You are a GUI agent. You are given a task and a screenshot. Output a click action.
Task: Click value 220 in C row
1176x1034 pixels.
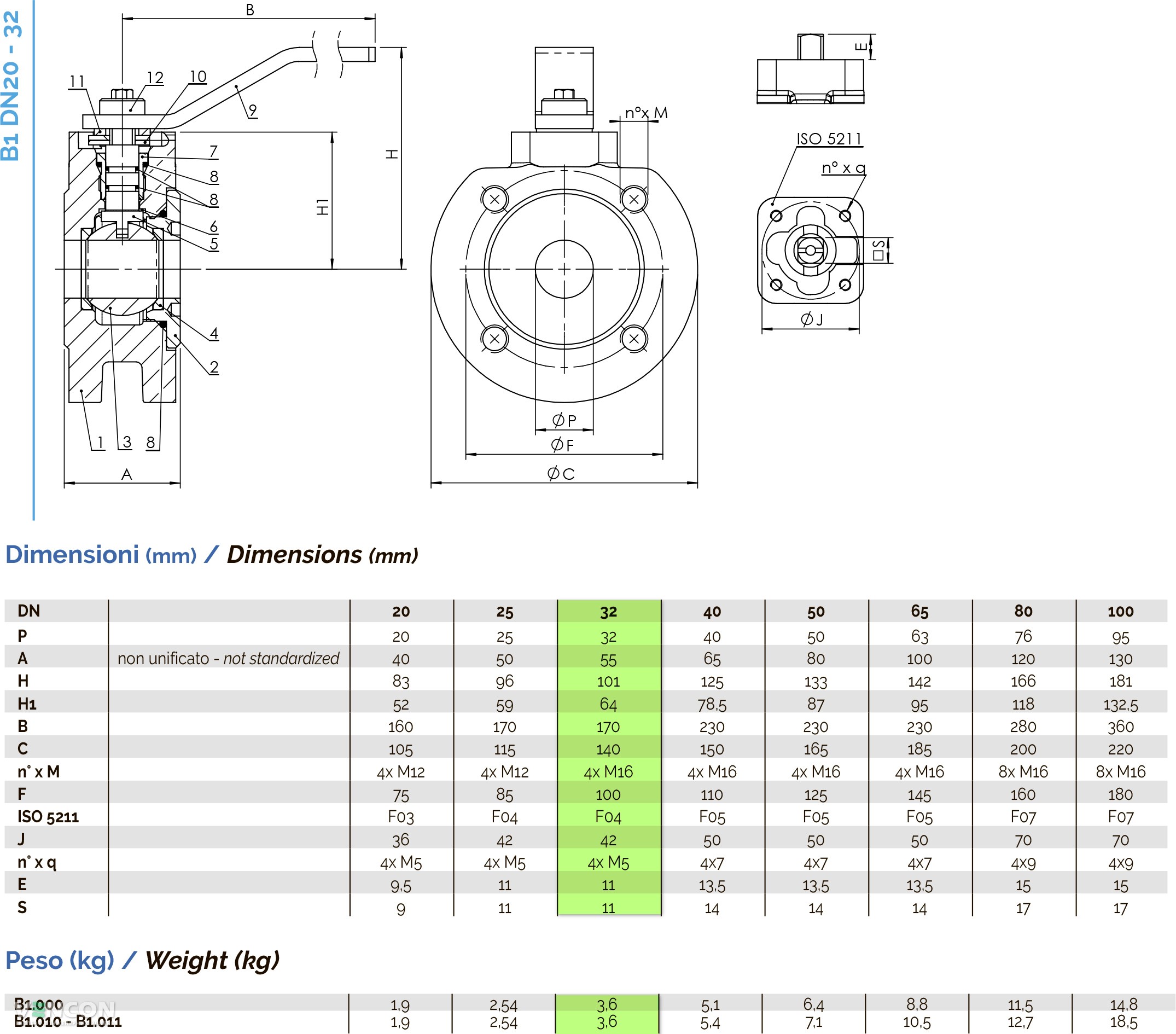(x=1120, y=748)
